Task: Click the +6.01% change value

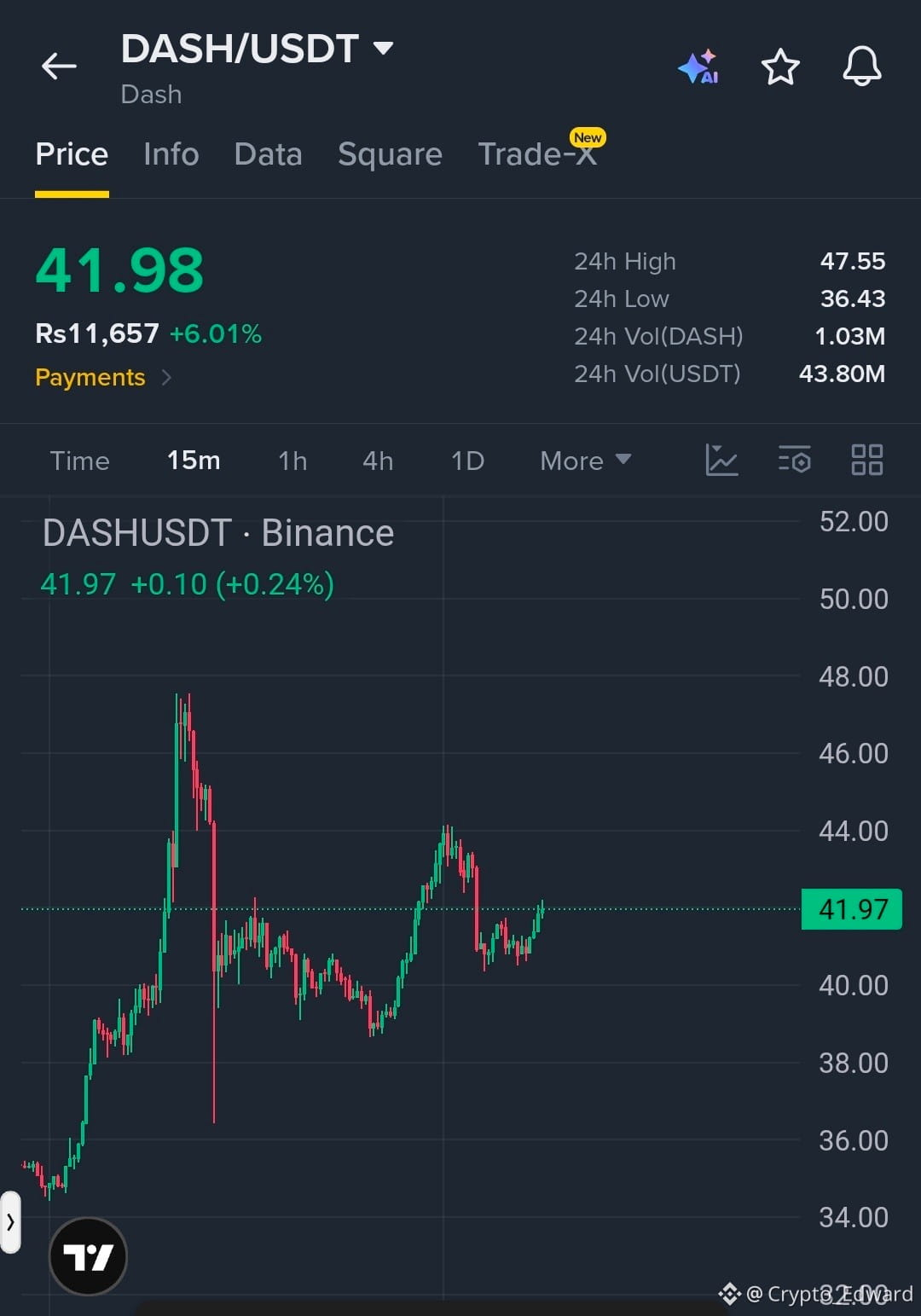Action: coord(216,333)
